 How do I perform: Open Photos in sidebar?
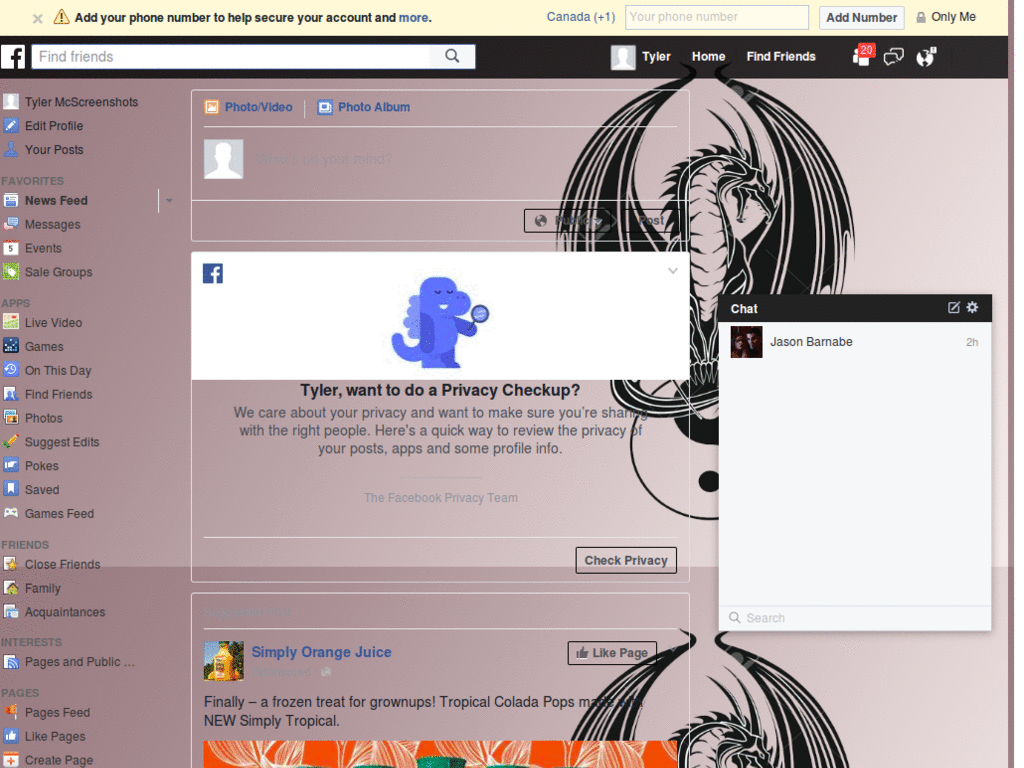[33, 418]
